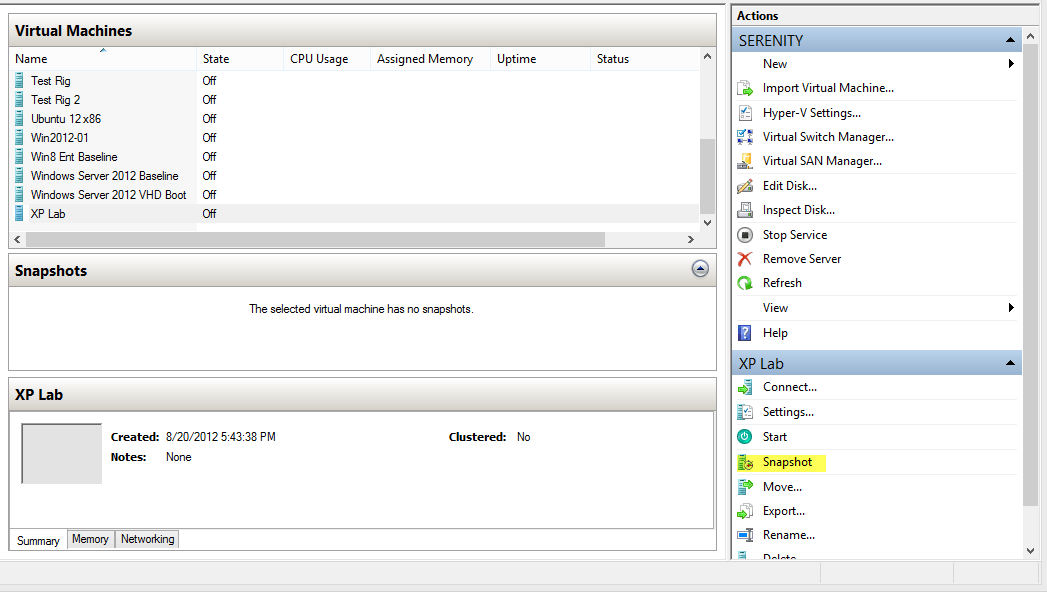Click the Virtual SAN Manager icon
Image resolution: width=1047 pixels, height=592 pixels.
[x=745, y=161]
